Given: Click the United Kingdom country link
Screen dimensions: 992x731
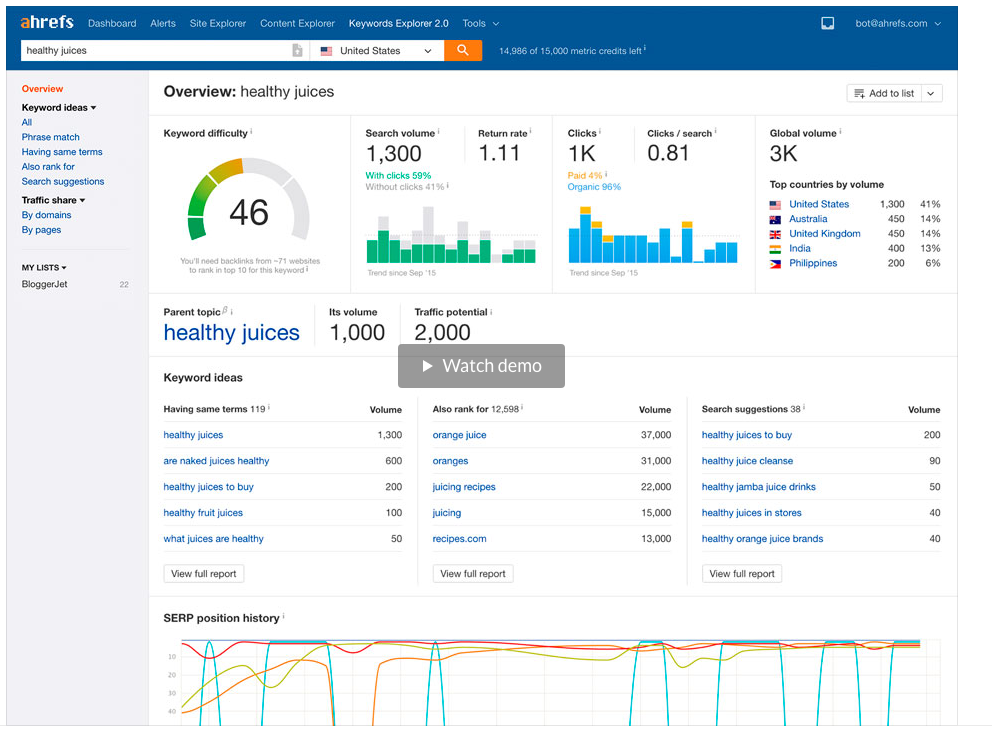Looking at the screenshot, I should tap(824, 234).
